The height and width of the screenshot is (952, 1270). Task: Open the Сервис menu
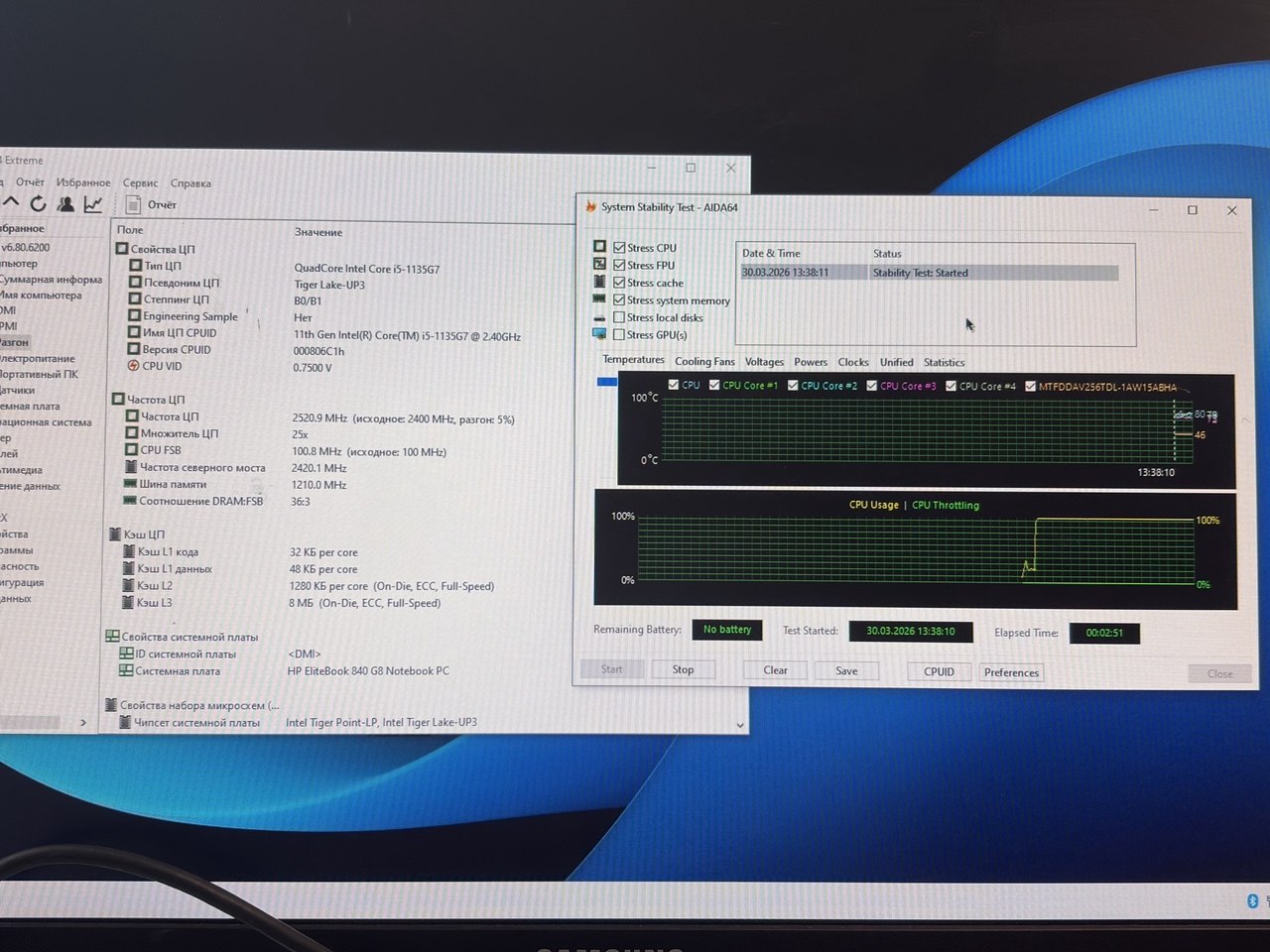(x=140, y=183)
